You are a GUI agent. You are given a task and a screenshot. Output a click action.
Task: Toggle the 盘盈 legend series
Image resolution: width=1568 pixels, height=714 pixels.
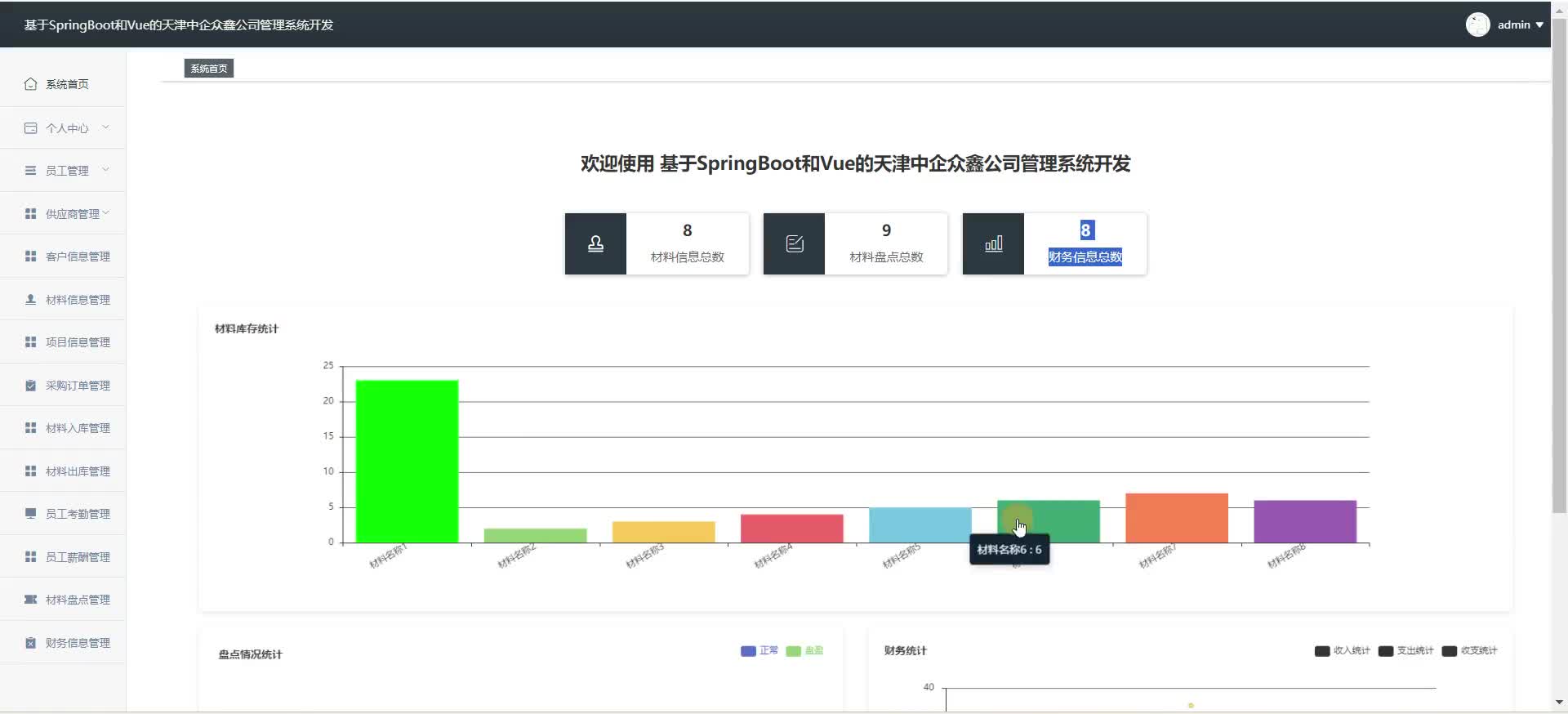pyautogui.click(x=804, y=651)
